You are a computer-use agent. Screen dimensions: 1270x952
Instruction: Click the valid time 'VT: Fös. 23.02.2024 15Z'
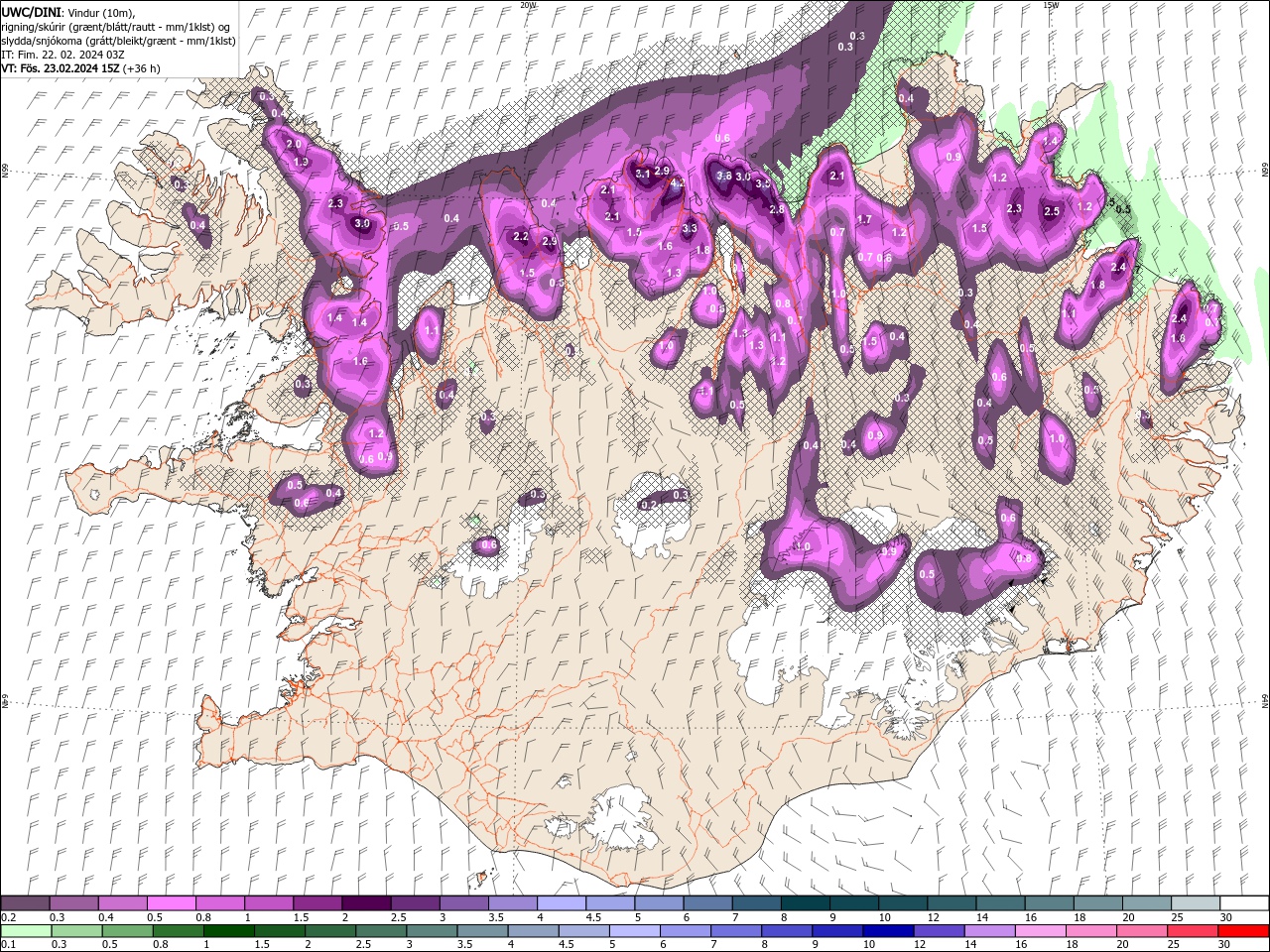(x=61, y=68)
